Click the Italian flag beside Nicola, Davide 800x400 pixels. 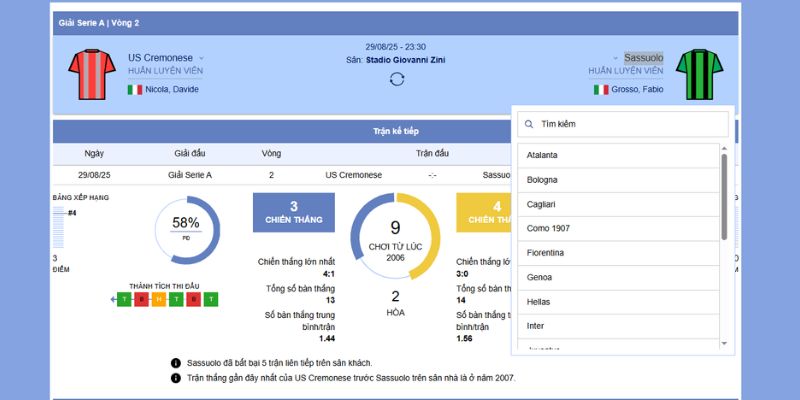(134, 89)
